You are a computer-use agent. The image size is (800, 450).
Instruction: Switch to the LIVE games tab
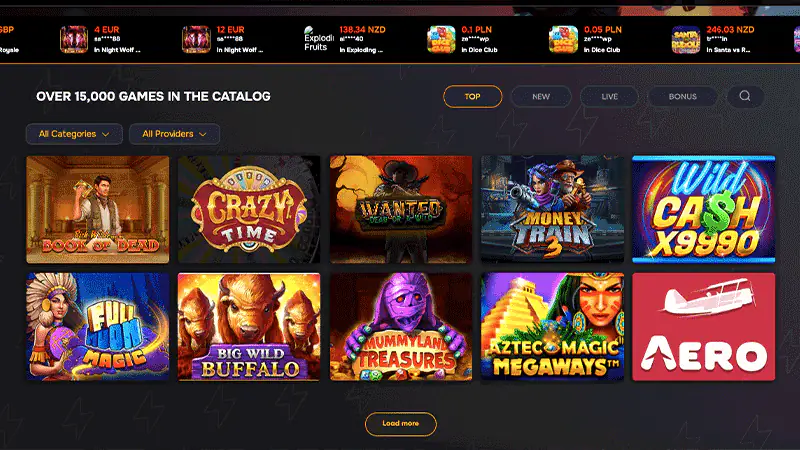609,96
